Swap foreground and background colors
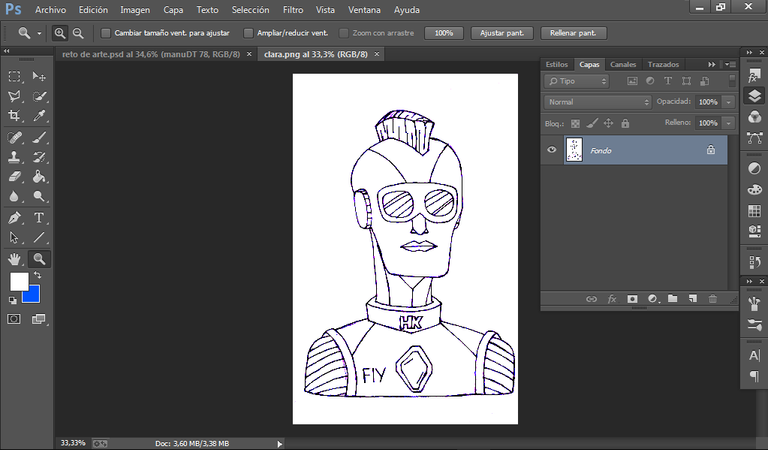Viewport: 768px width, 450px height. pyautogui.click(x=38, y=275)
